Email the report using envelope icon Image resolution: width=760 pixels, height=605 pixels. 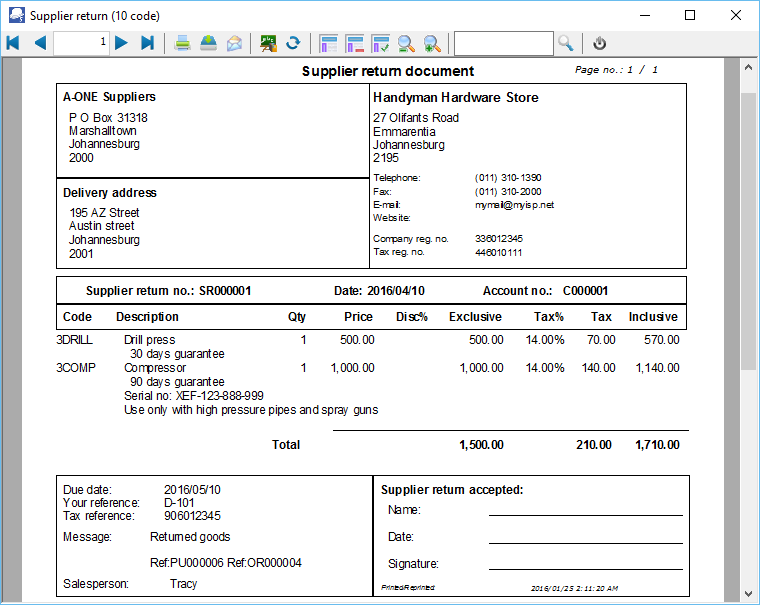coord(234,43)
